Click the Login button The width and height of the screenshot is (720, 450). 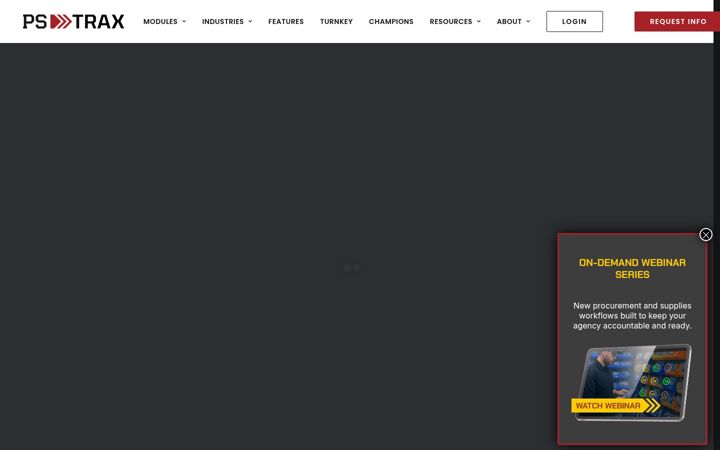(x=574, y=22)
